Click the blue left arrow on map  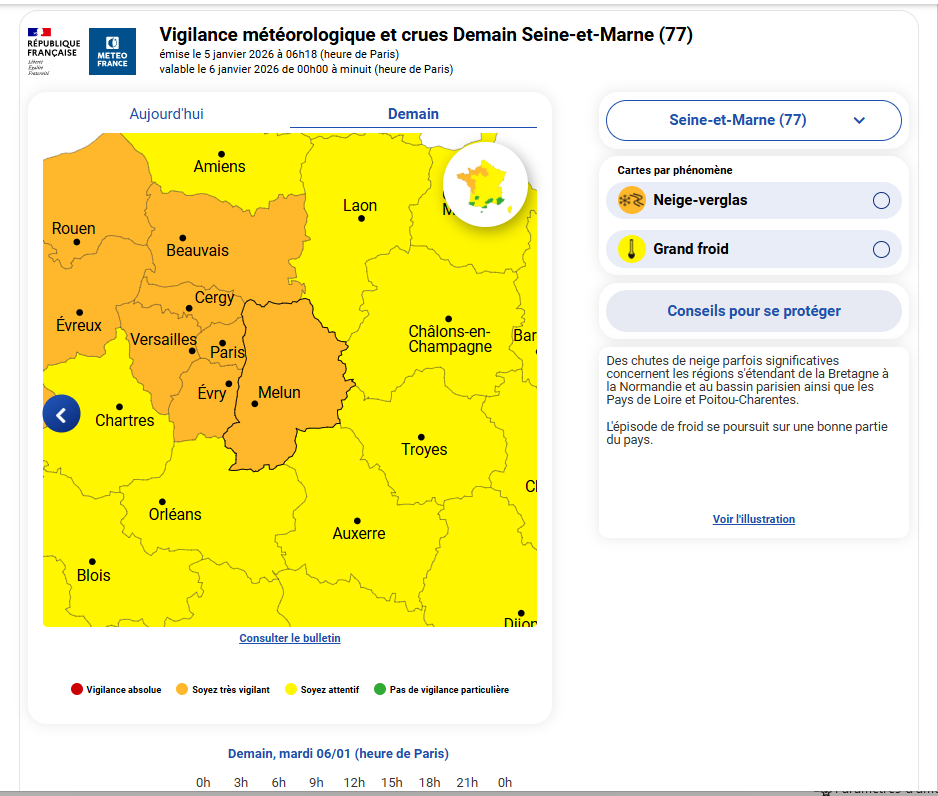[61, 413]
